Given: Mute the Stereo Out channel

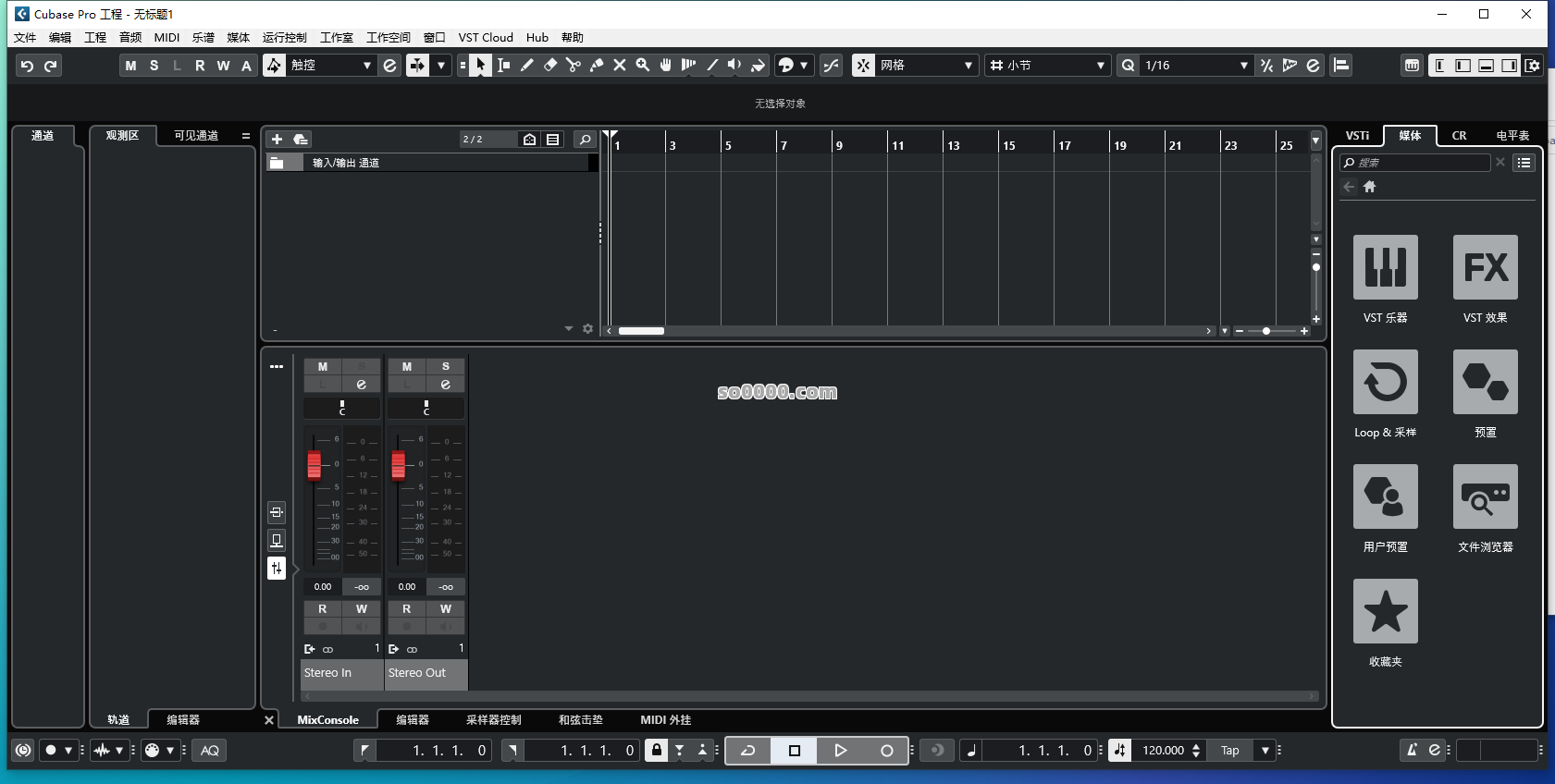Looking at the screenshot, I should (407, 367).
